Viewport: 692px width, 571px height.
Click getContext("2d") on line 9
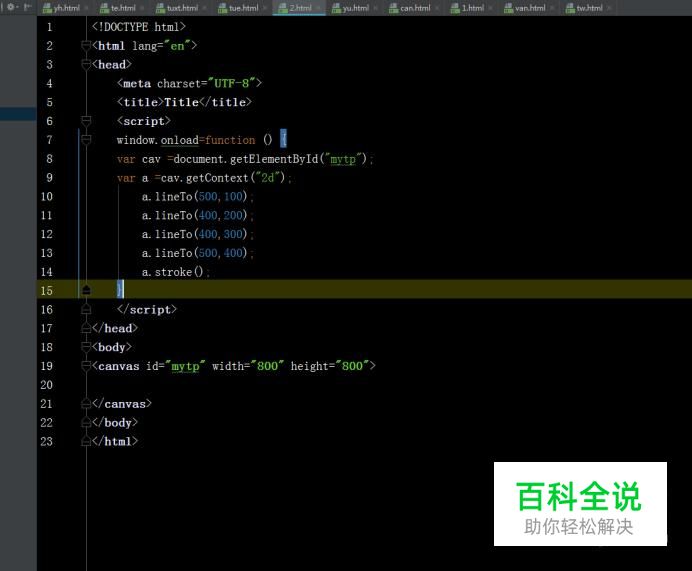pos(235,178)
